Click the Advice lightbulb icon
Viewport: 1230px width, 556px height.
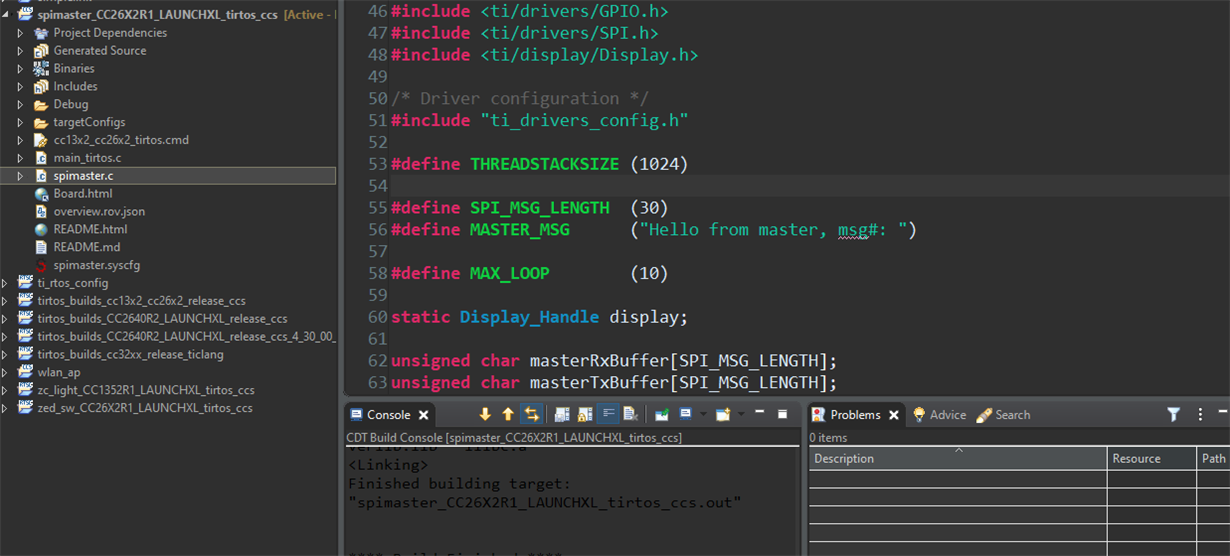919,415
